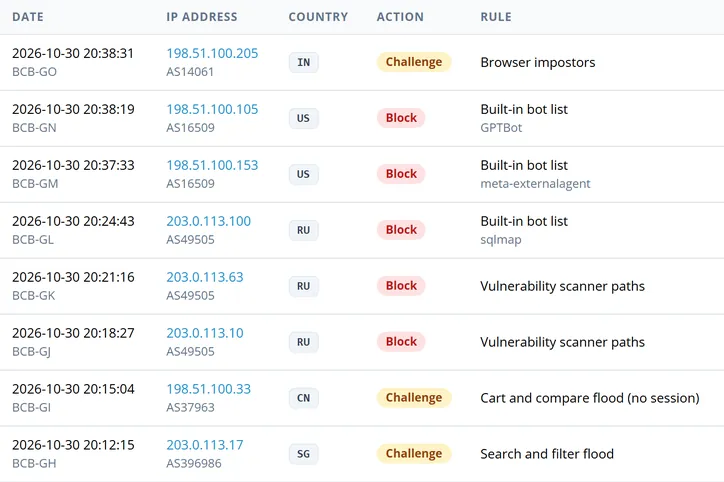The image size is (724, 482).
Task: Select AS14061 under 198.51.100.205
Action: [x=190, y=72]
